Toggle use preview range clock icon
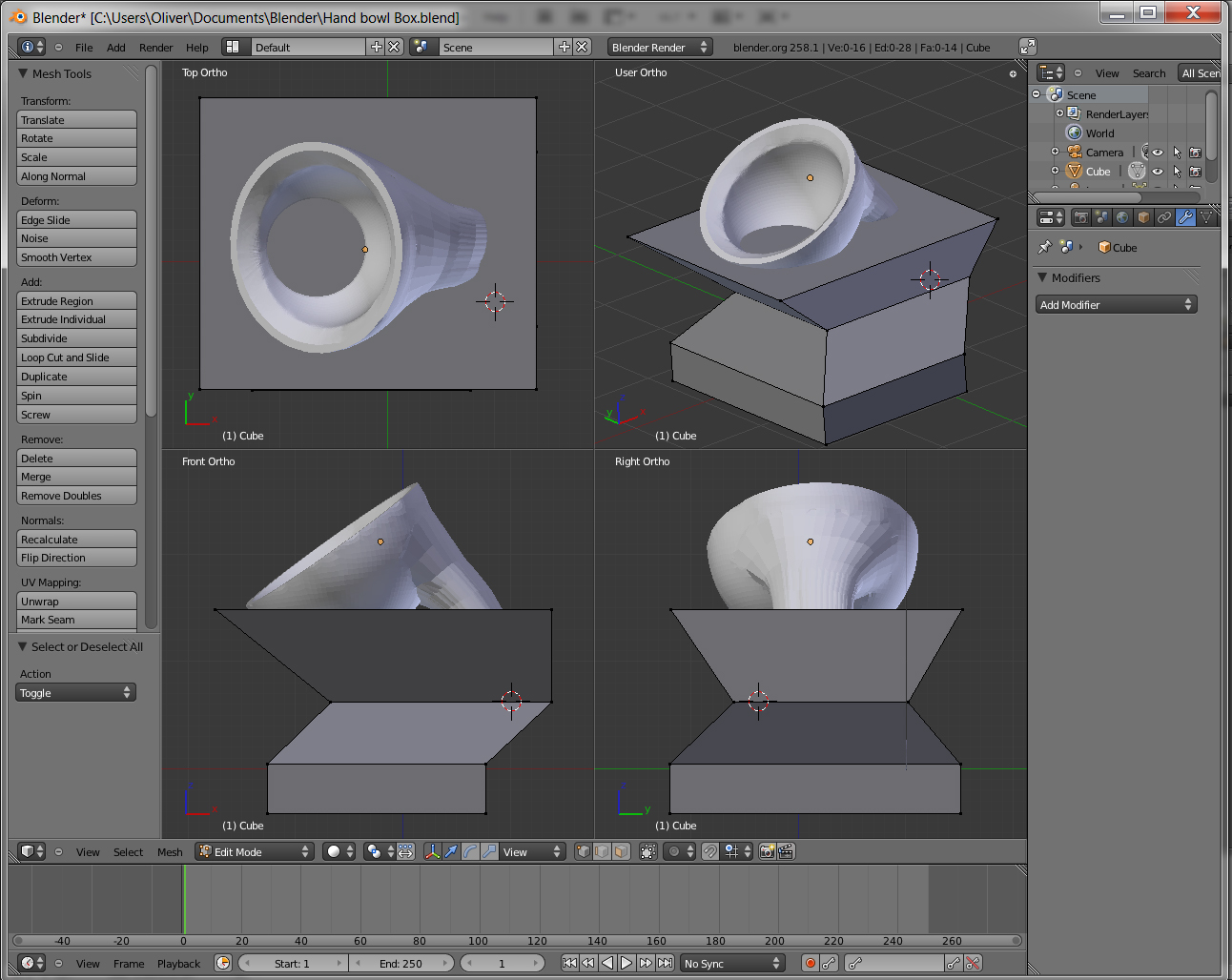1232x980 pixels. coord(223,963)
